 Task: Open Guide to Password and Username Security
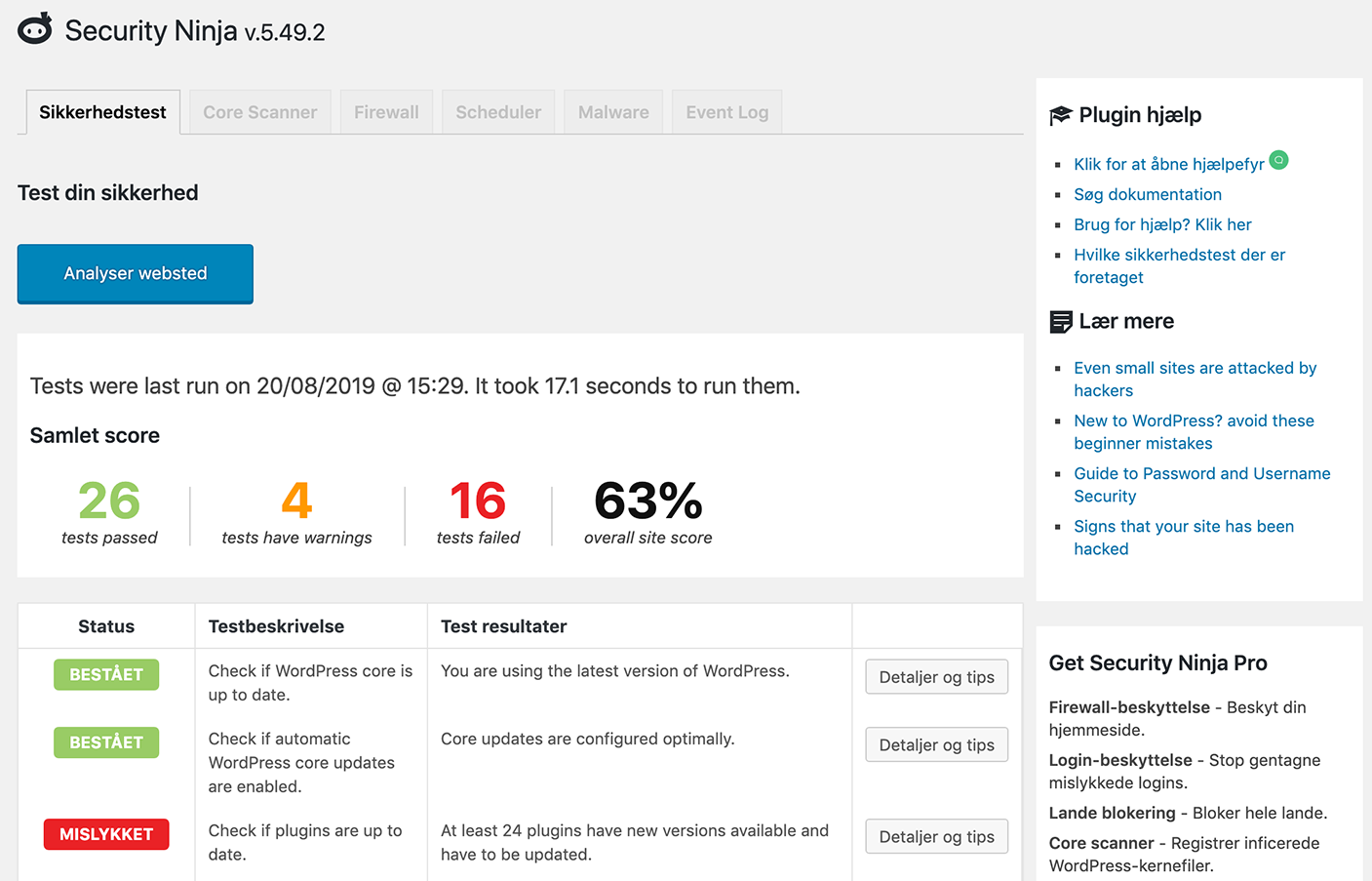1201,484
